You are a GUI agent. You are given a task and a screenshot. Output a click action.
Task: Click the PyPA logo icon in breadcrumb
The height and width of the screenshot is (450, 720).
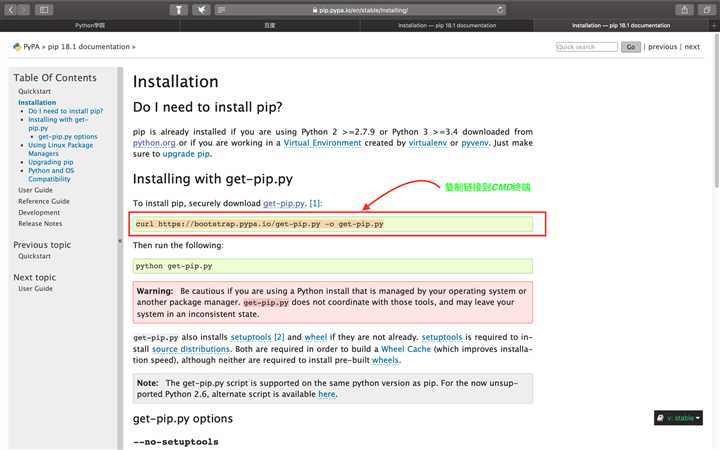click(17, 47)
